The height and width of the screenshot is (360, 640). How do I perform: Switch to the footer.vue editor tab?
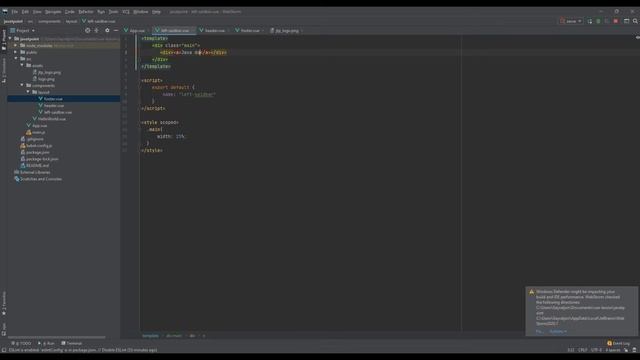click(x=248, y=31)
